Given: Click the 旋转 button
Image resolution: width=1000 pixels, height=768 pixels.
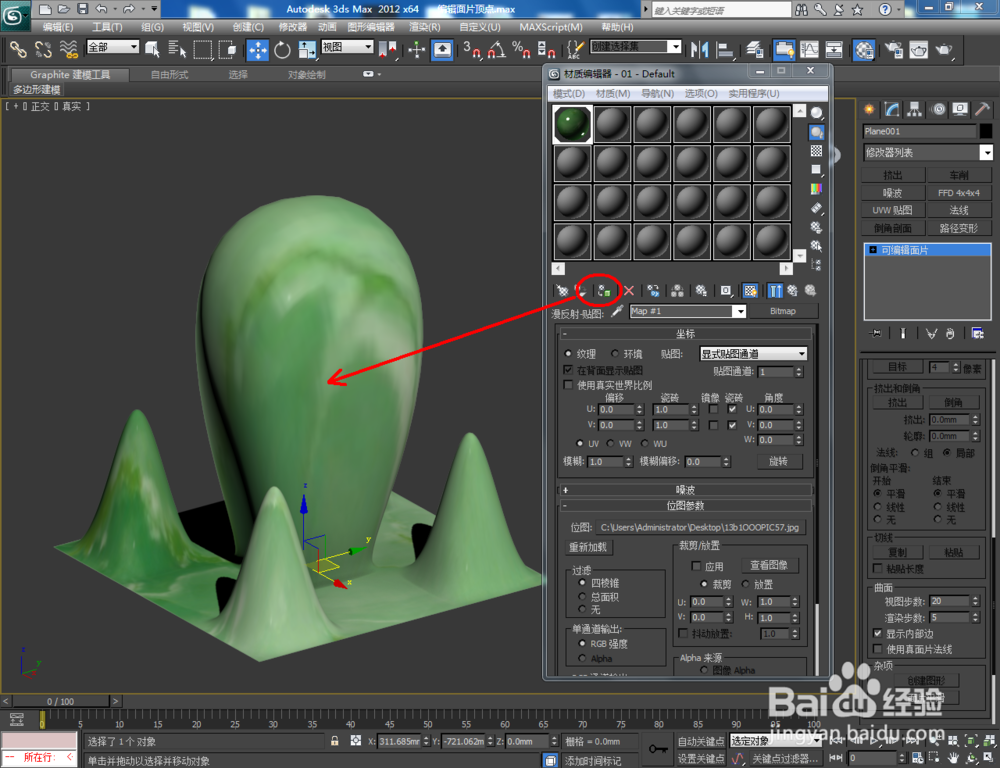Looking at the screenshot, I should tap(779, 461).
